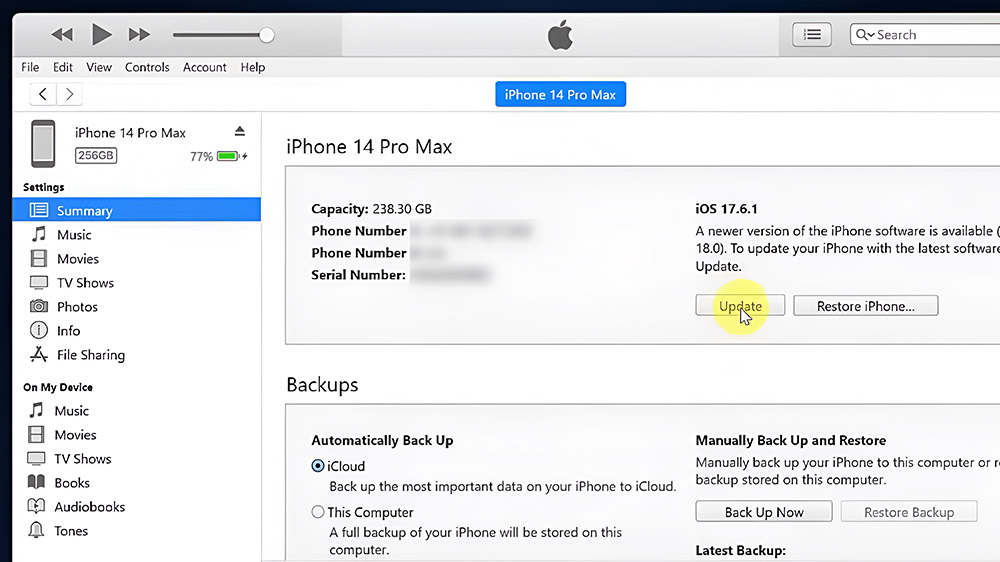Click the Restore Backup button
1000x562 pixels.
tap(909, 512)
